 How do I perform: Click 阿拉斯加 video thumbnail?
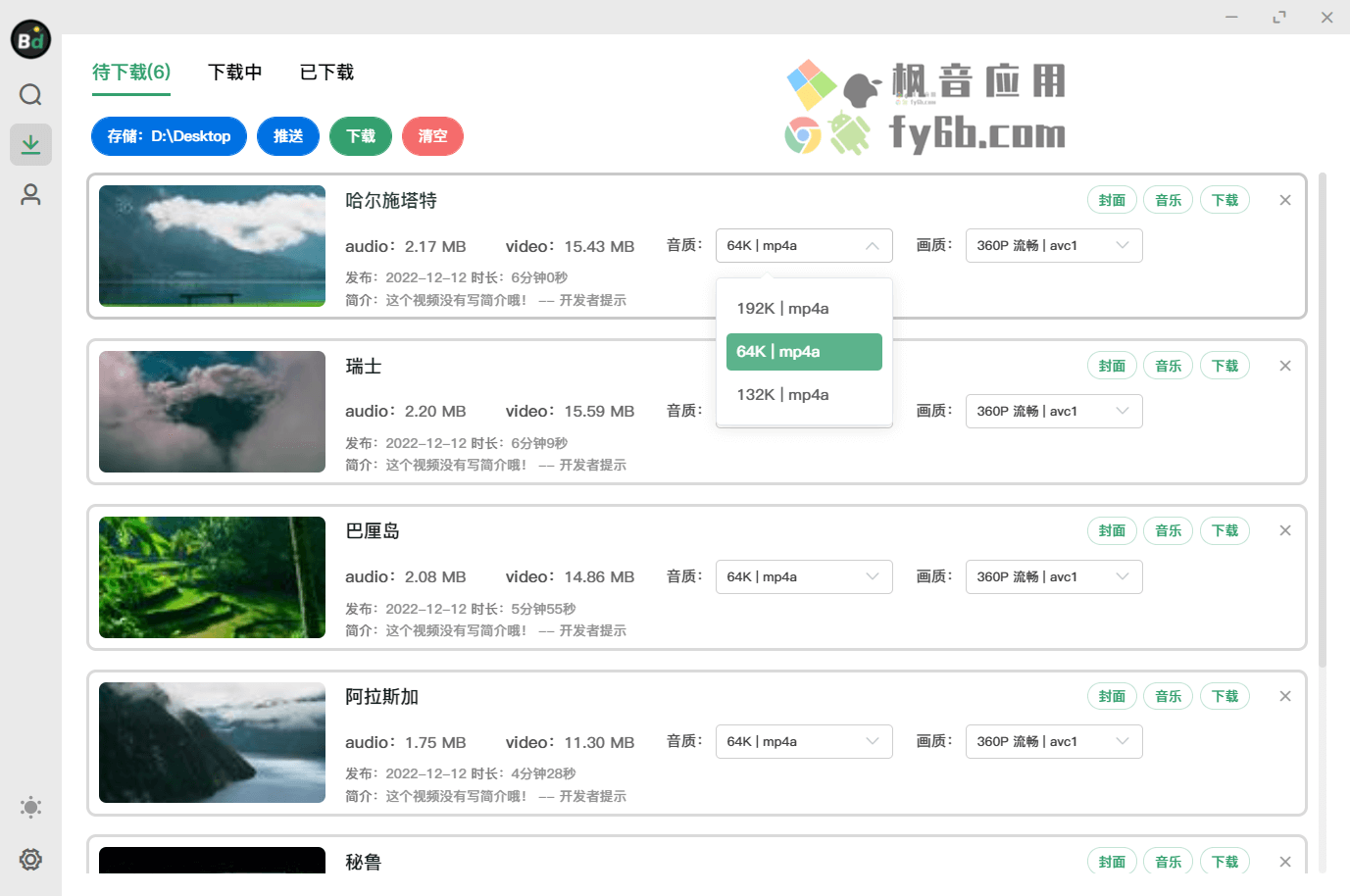pos(212,742)
